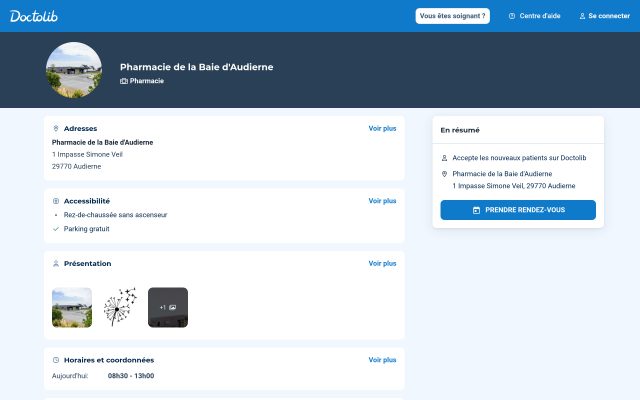This screenshot has width=640, height=400.
Task: Click the Adresses heading
Action: tap(80, 128)
